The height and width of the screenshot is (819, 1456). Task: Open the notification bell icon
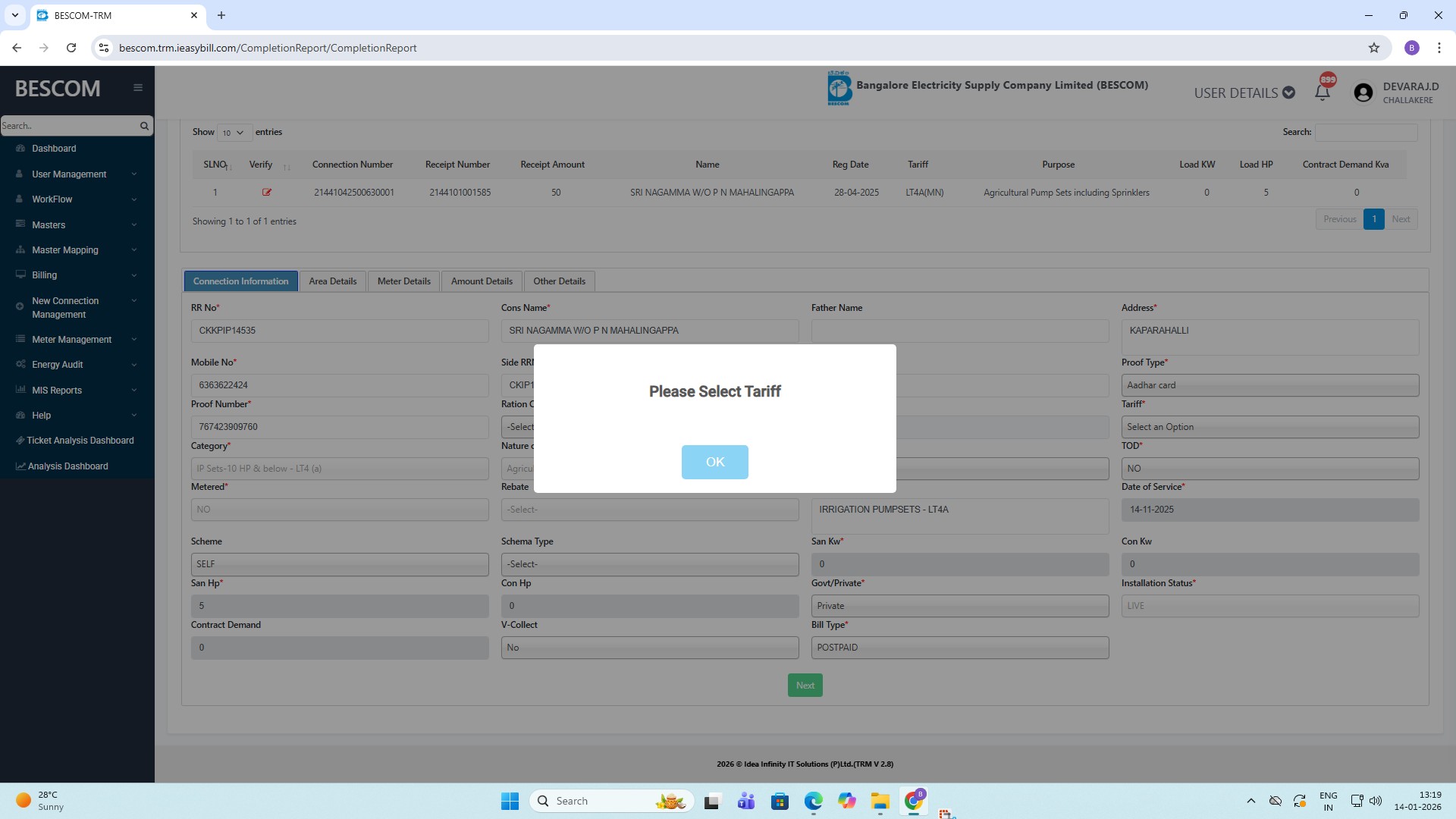pyautogui.click(x=1323, y=93)
